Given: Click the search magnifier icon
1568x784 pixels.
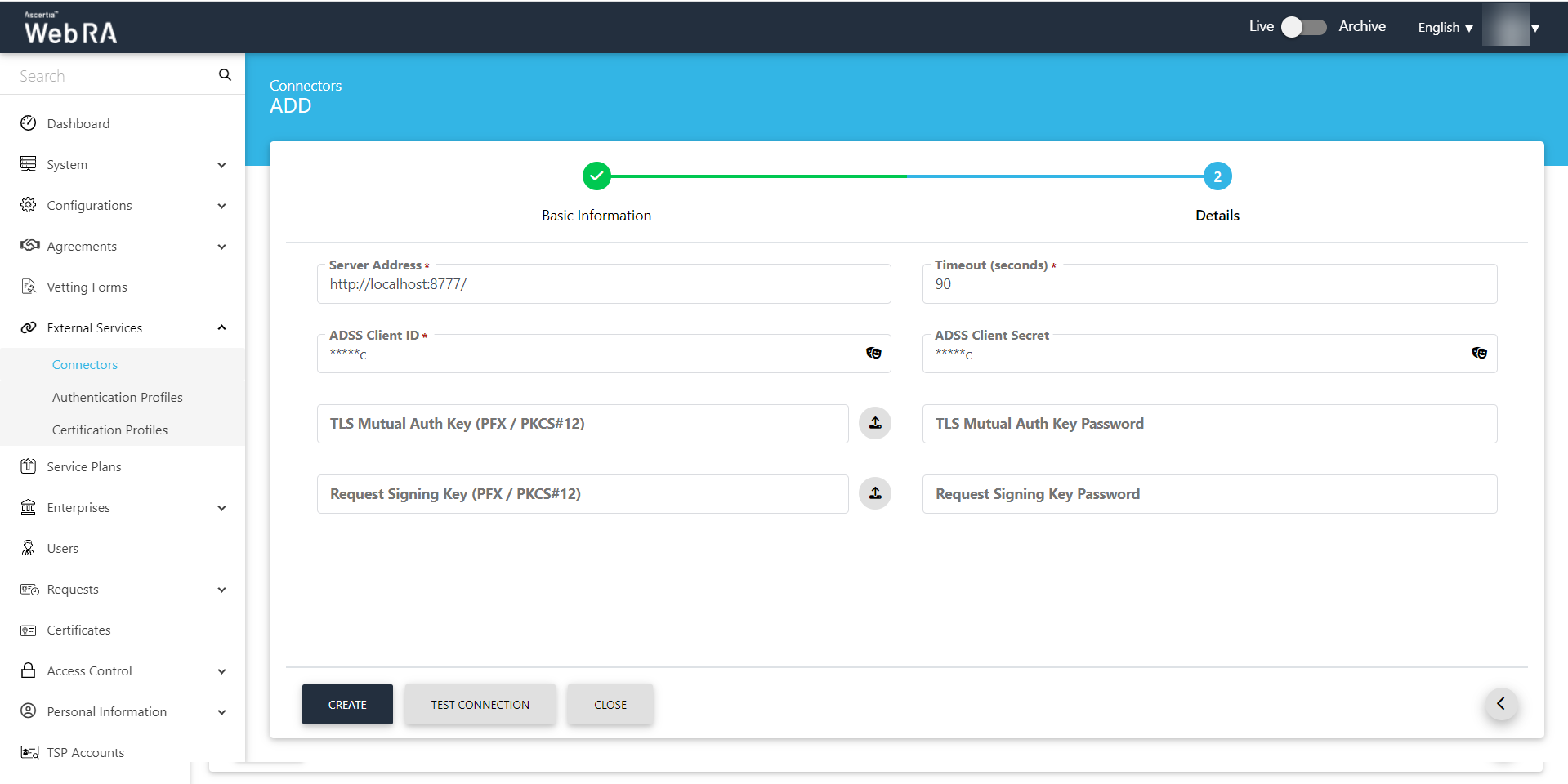Looking at the screenshot, I should click(225, 75).
